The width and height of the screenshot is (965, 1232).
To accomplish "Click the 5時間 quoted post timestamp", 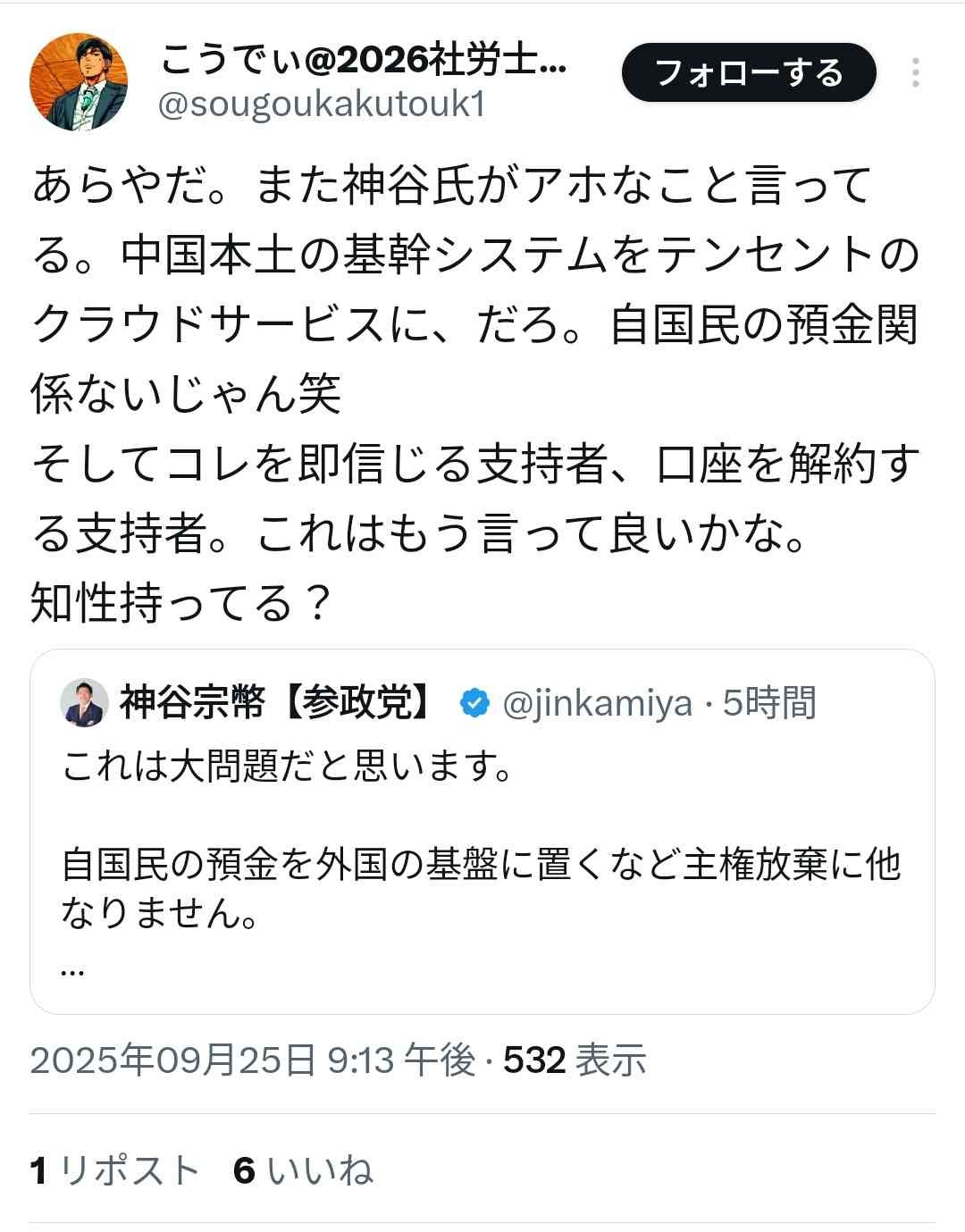I will point(769,704).
